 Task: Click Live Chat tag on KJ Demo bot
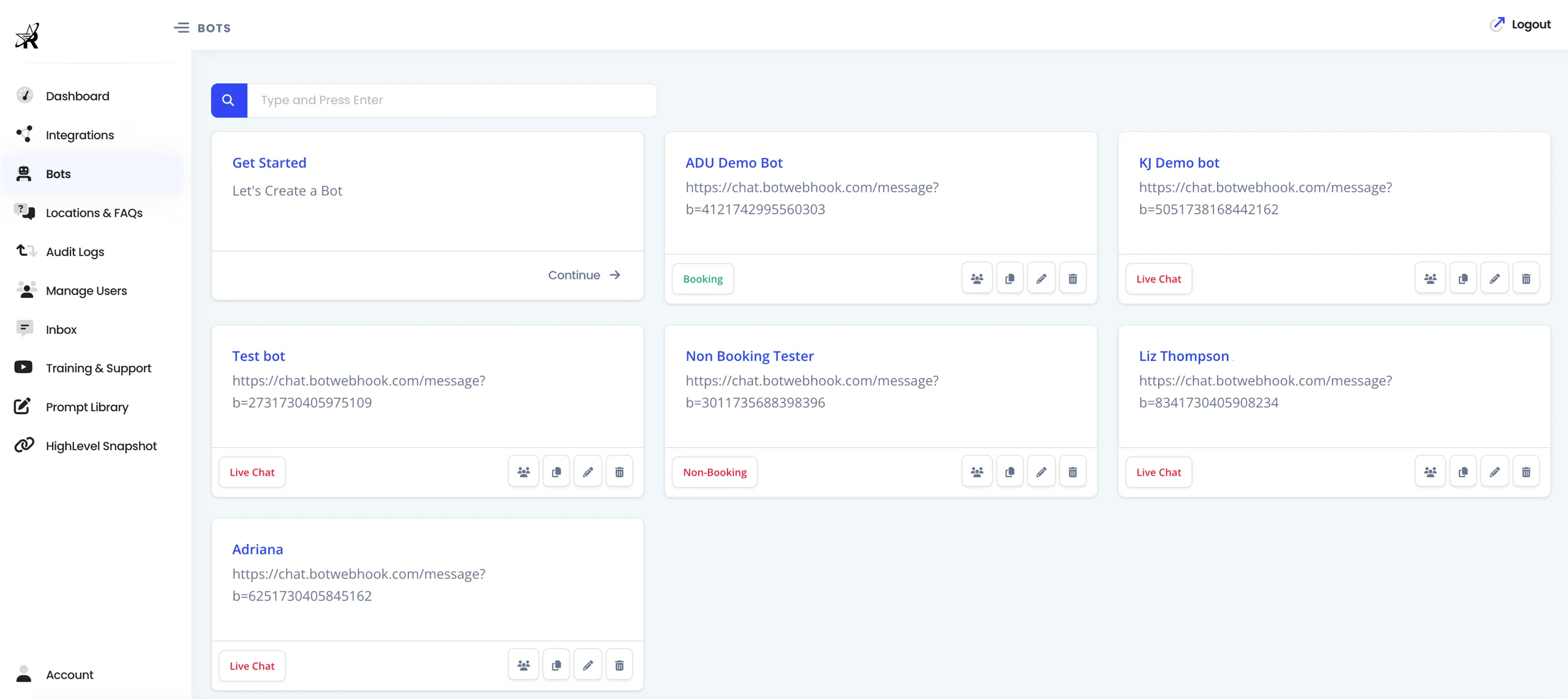point(1158,279)
